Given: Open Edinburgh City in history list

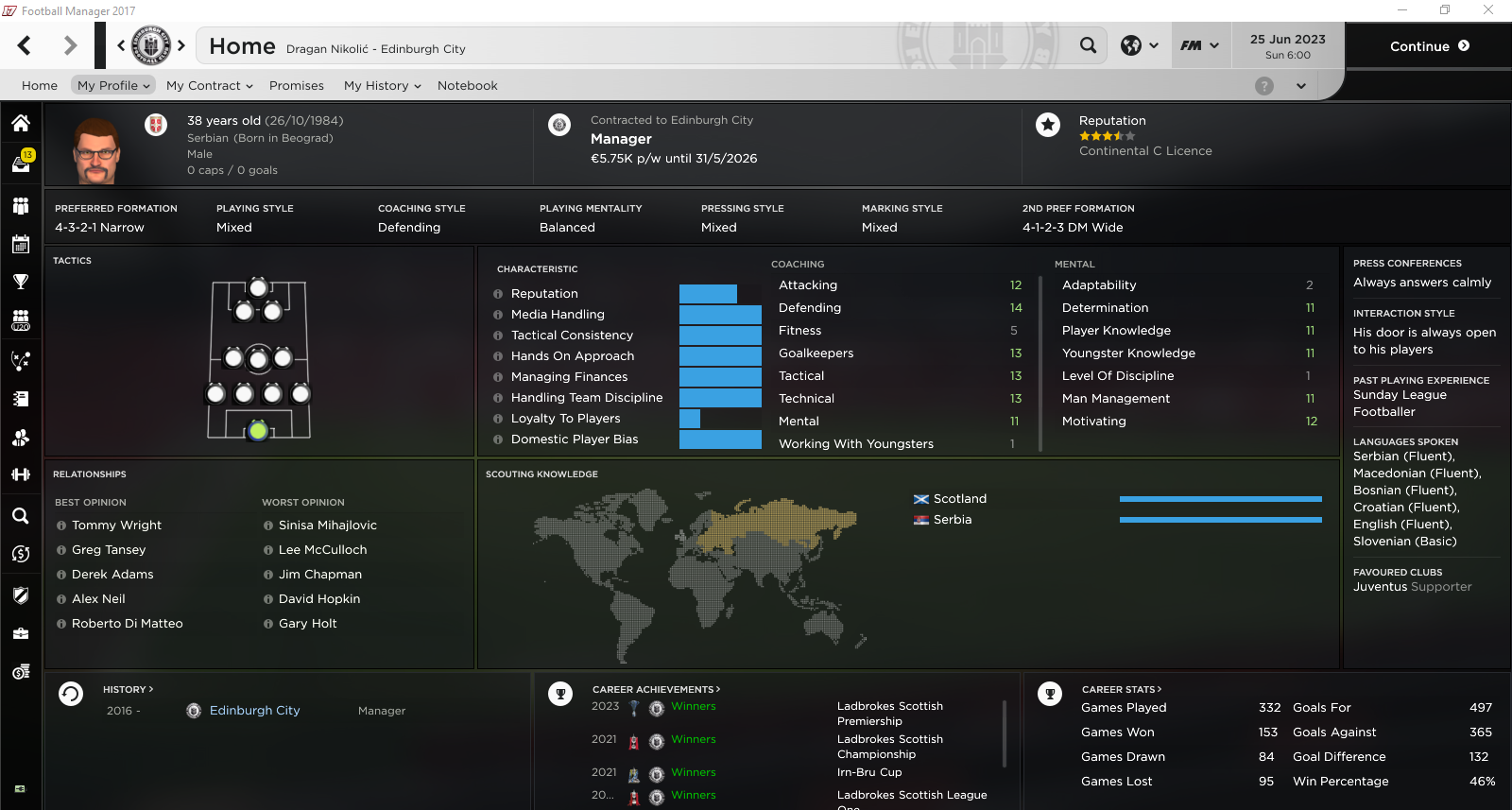Looking at the screenshot, I should click(254, 711).
